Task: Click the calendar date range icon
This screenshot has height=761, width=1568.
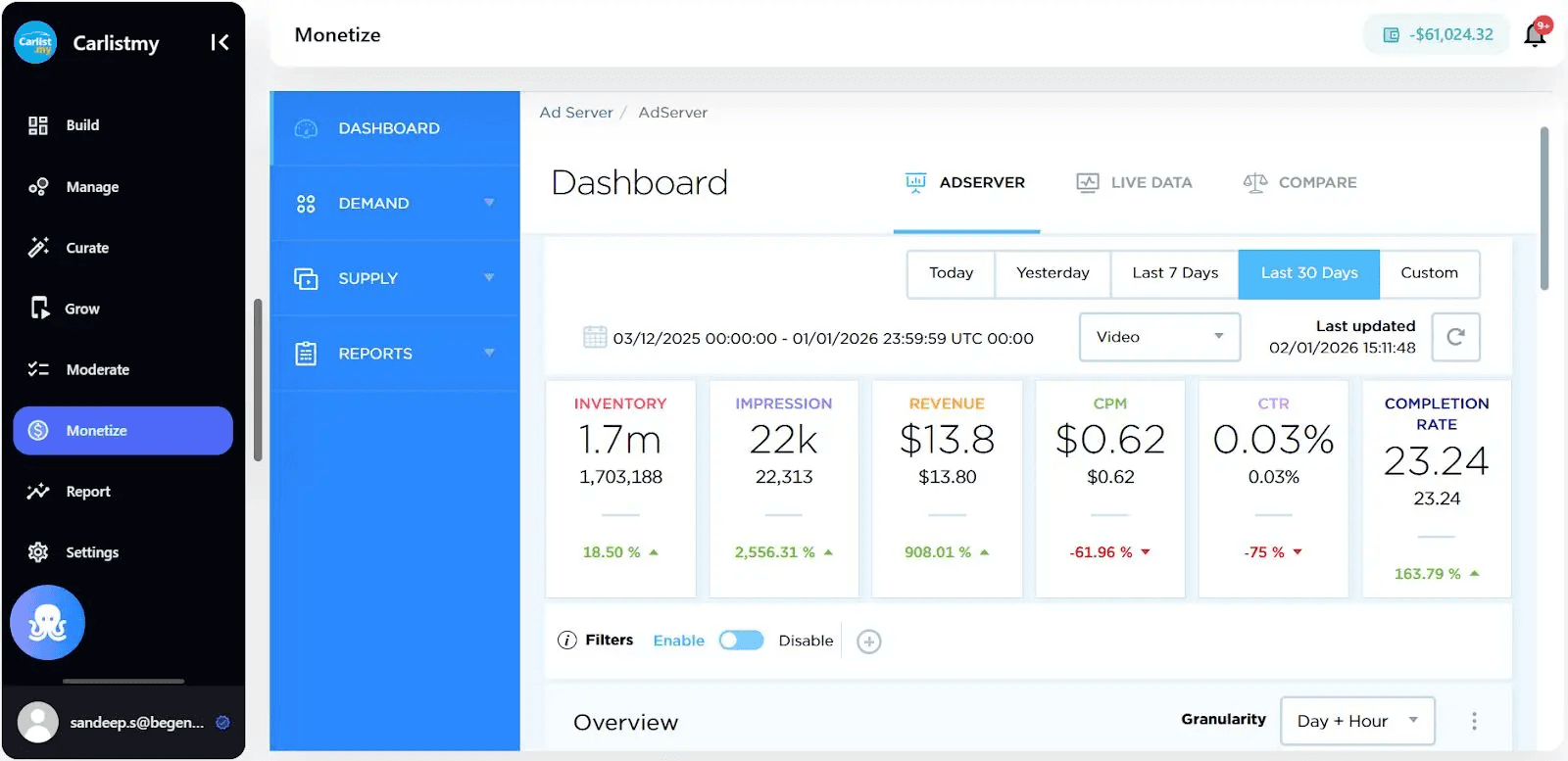Action: click(595, 338)
